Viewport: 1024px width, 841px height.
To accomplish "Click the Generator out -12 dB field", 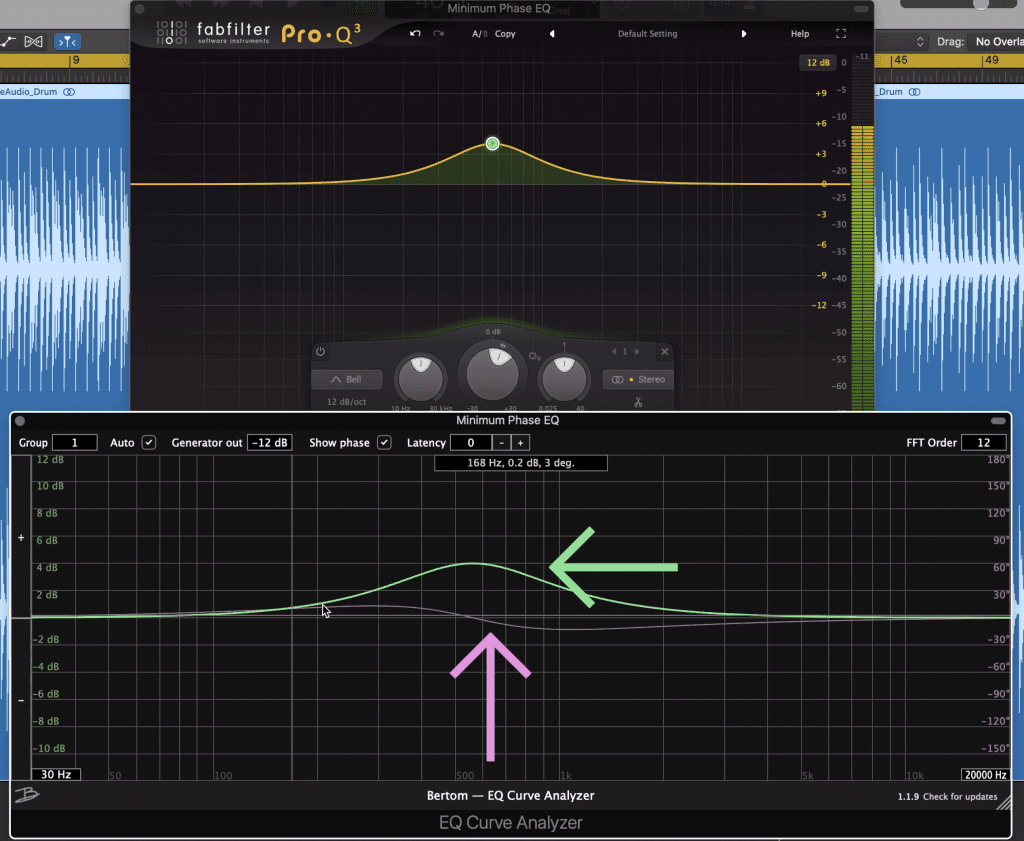I will click(270, 443).
